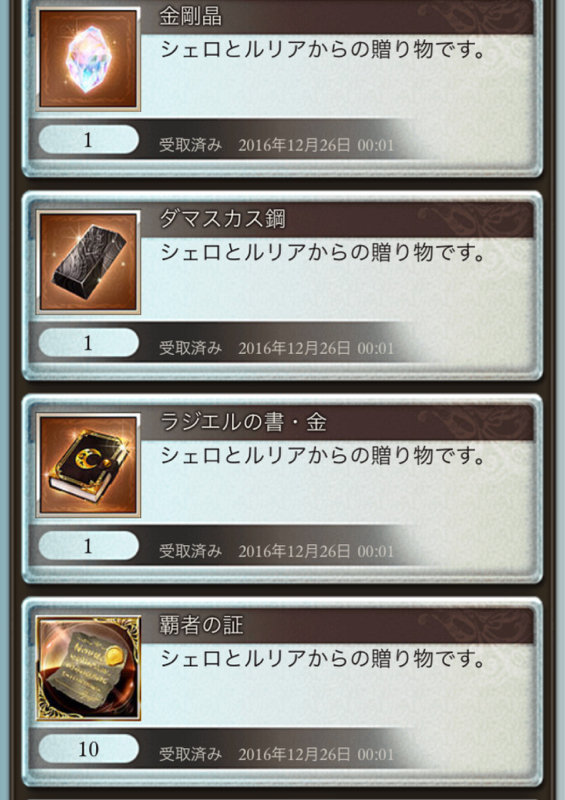Click quantity badge 10 under 覇者の証
The height and width of the screenshot is (800, 565).
coord(88,748)
